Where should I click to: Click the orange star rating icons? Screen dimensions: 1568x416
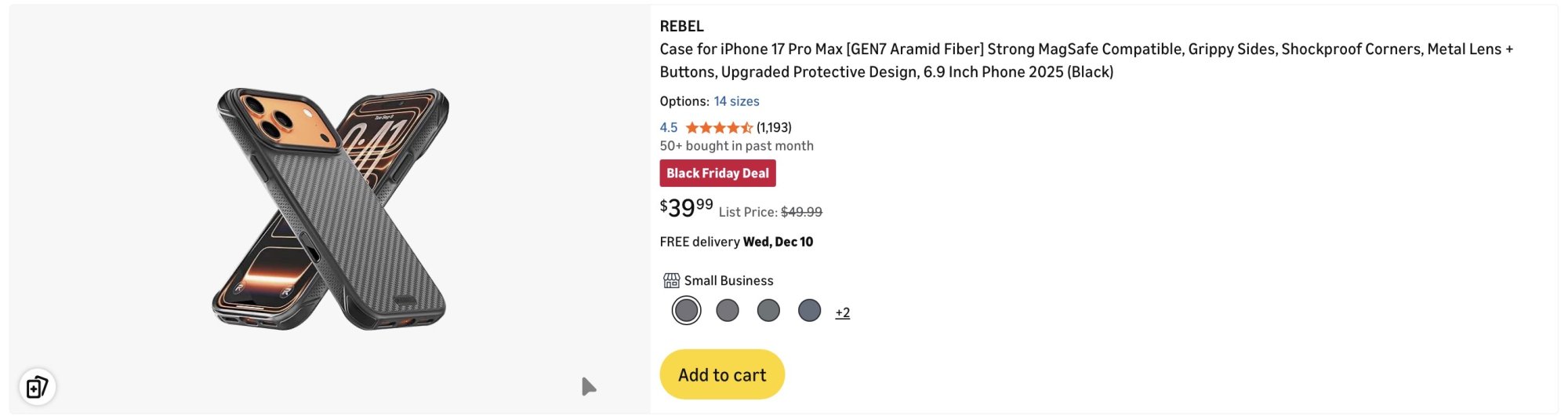click(x=718, y=127)
